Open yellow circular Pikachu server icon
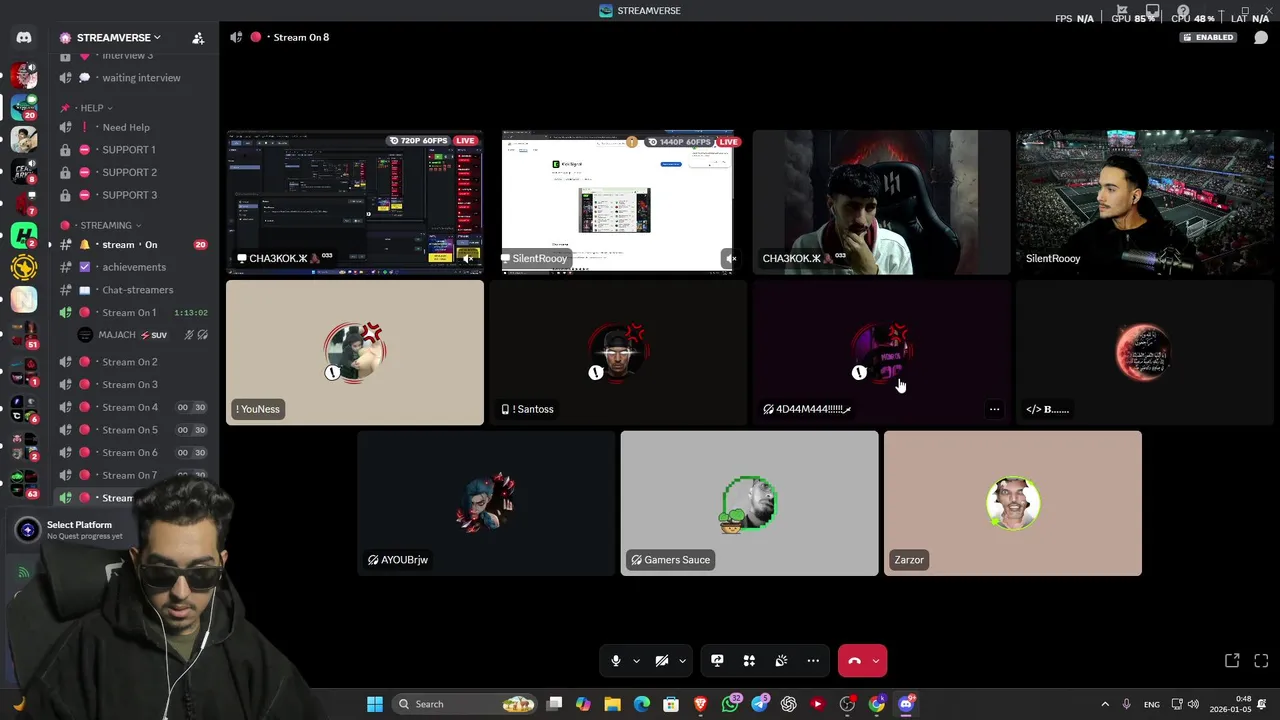The image size is (1280, 720). (x=24, y=267)
